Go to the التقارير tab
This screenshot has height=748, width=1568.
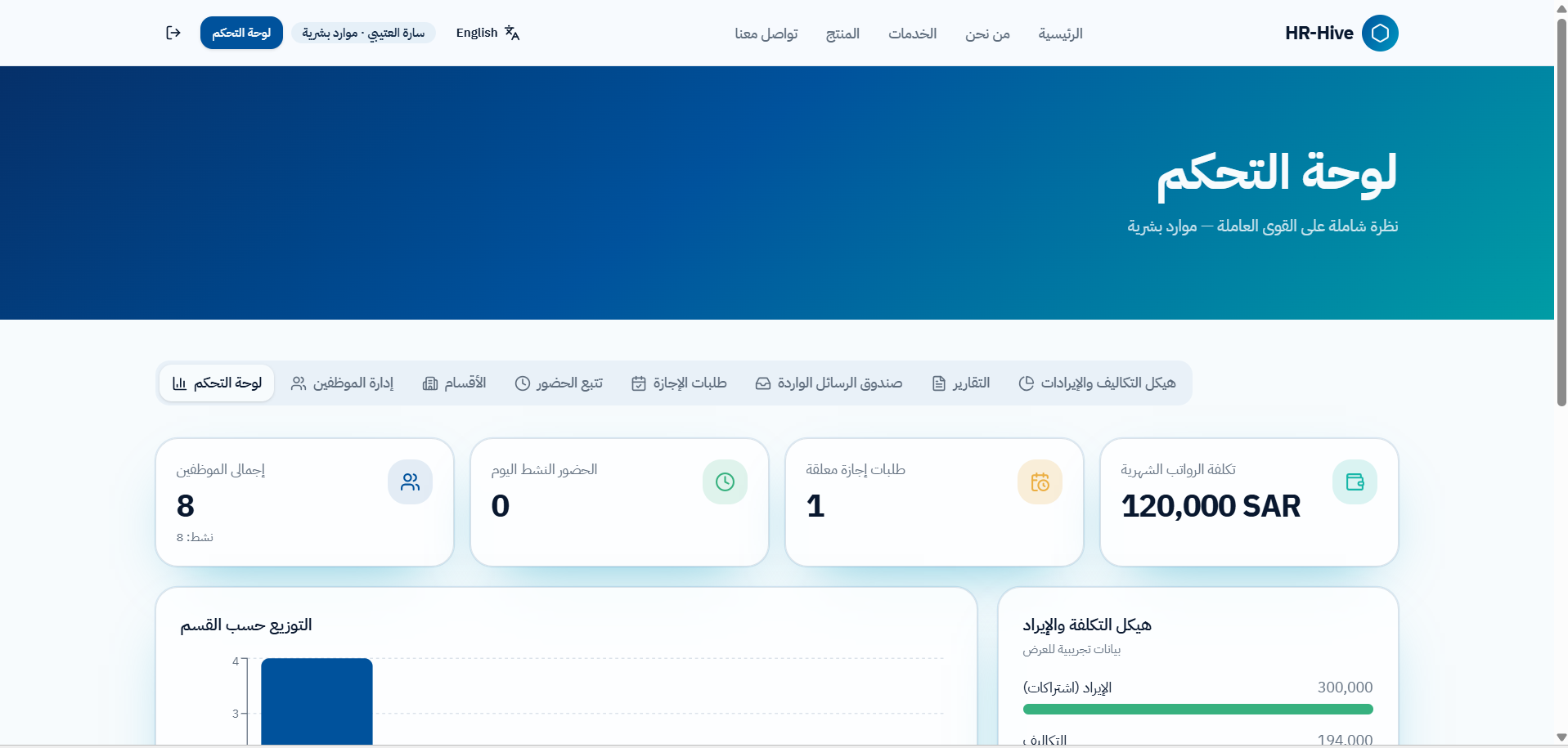[961, 383]
